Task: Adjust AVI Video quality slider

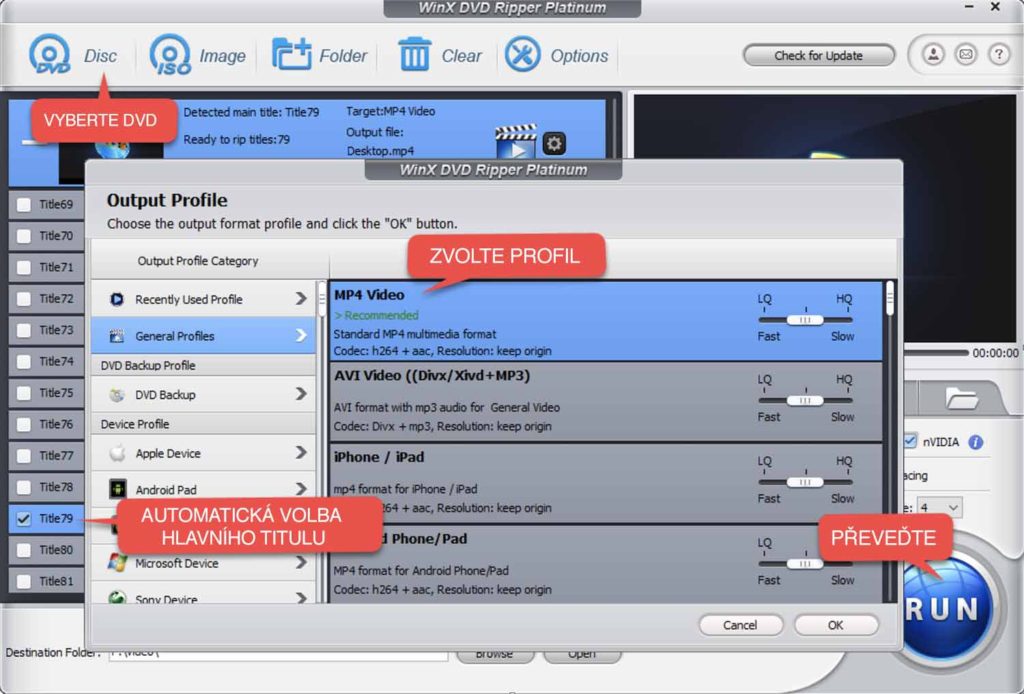Action: coord(805,400)
